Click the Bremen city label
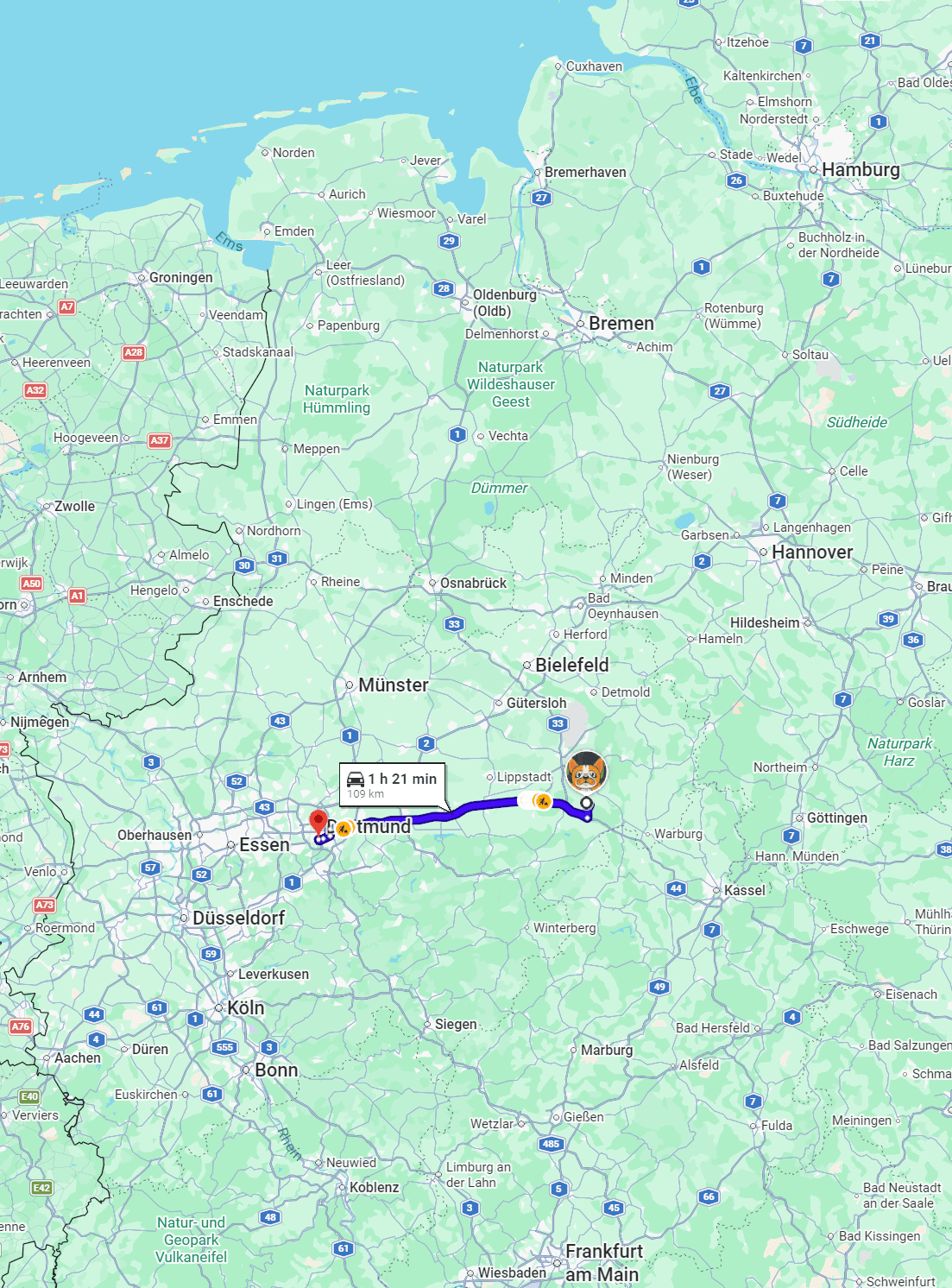The image size is (952, 1288). point(621,324)
